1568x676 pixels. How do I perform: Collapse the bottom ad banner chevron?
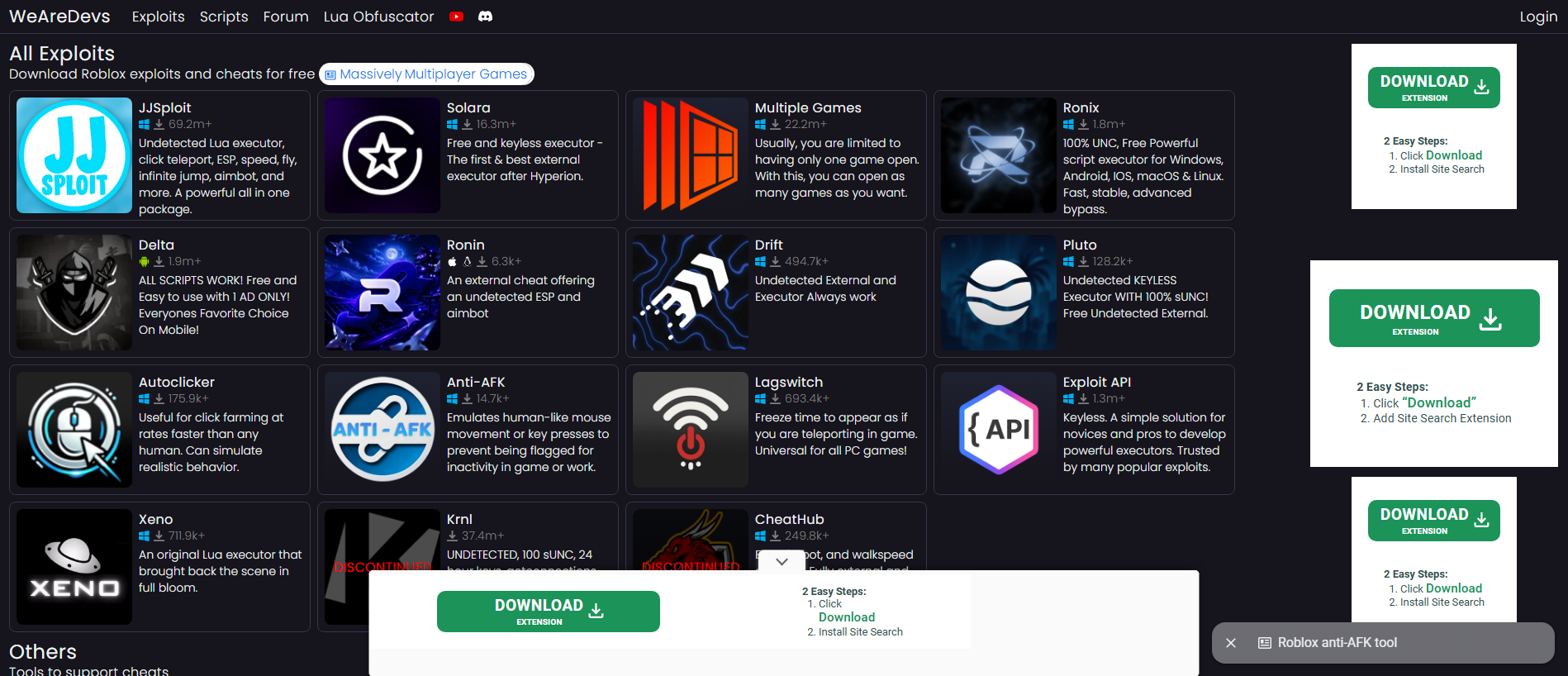[x=782, y=561]
